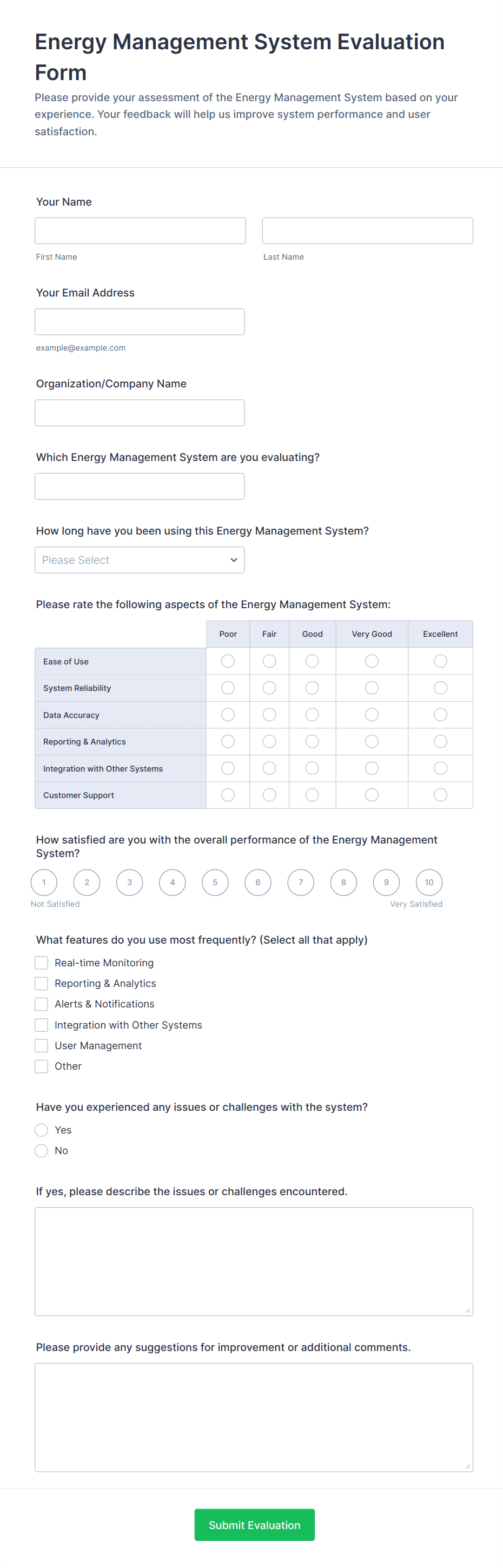Rate Ease of Use as Excellent

[440, 661]
